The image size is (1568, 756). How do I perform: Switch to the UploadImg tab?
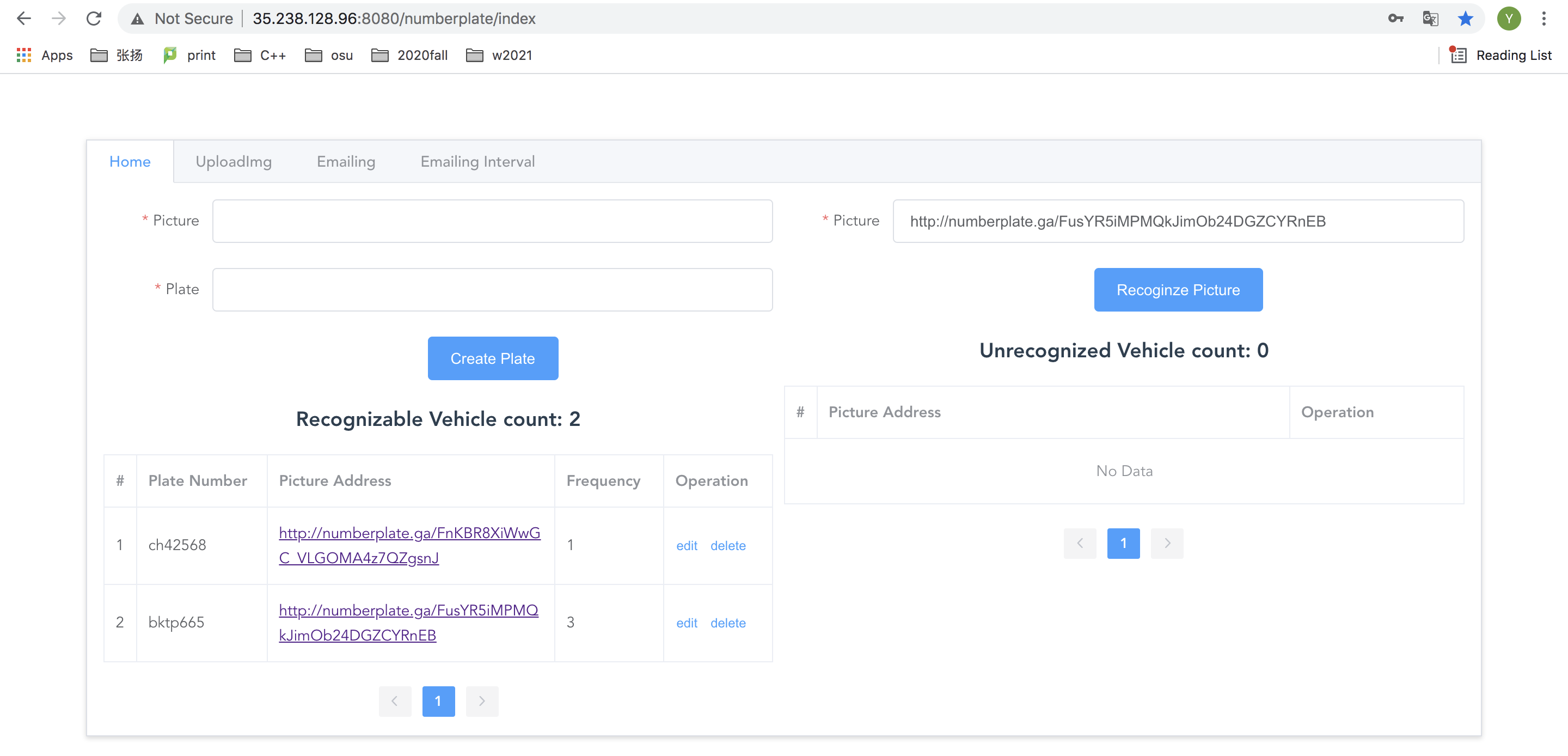point(233,161)
